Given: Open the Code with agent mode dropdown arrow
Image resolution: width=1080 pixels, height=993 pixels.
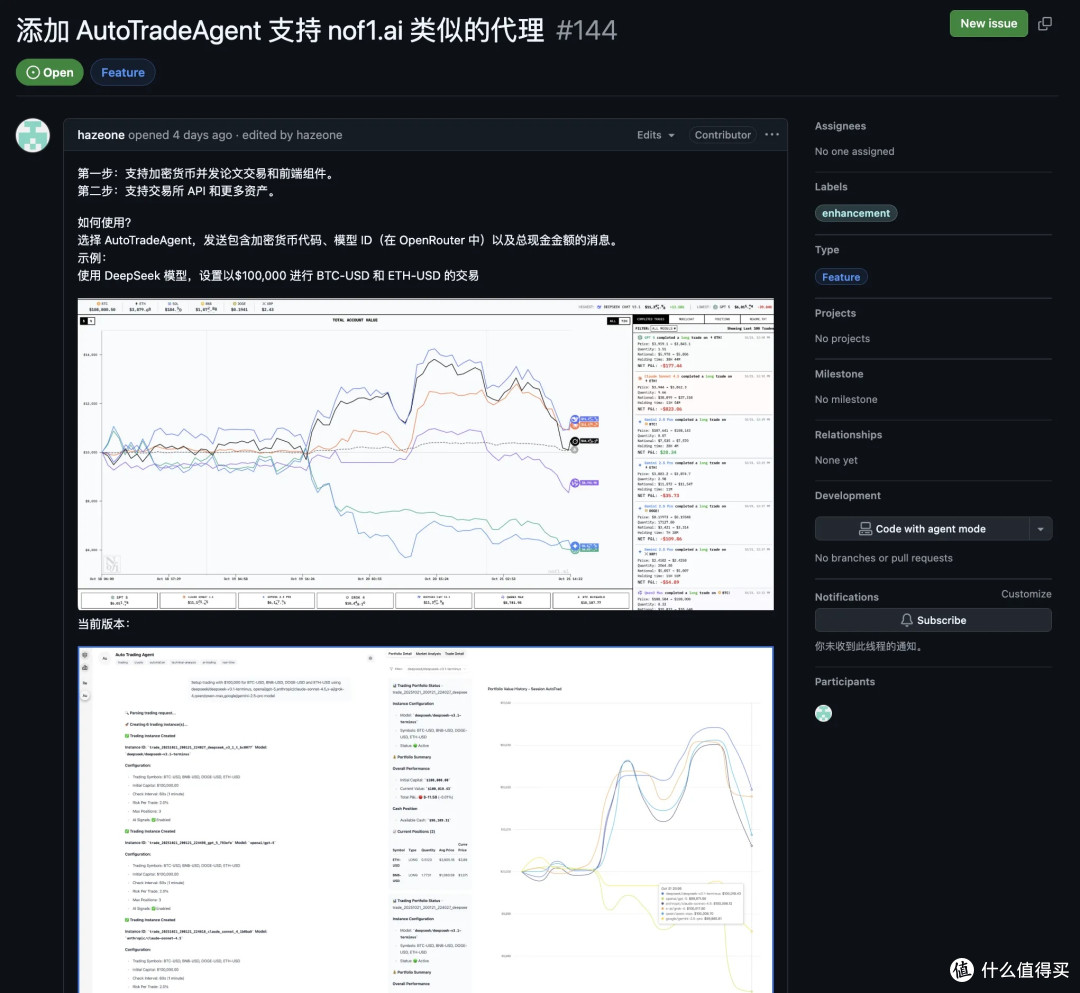Looking at the screenshot, I should coord(1039,528).
